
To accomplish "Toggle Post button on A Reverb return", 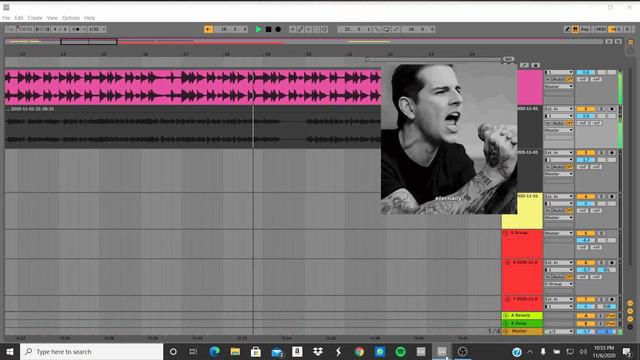I will tap(611, 316).
